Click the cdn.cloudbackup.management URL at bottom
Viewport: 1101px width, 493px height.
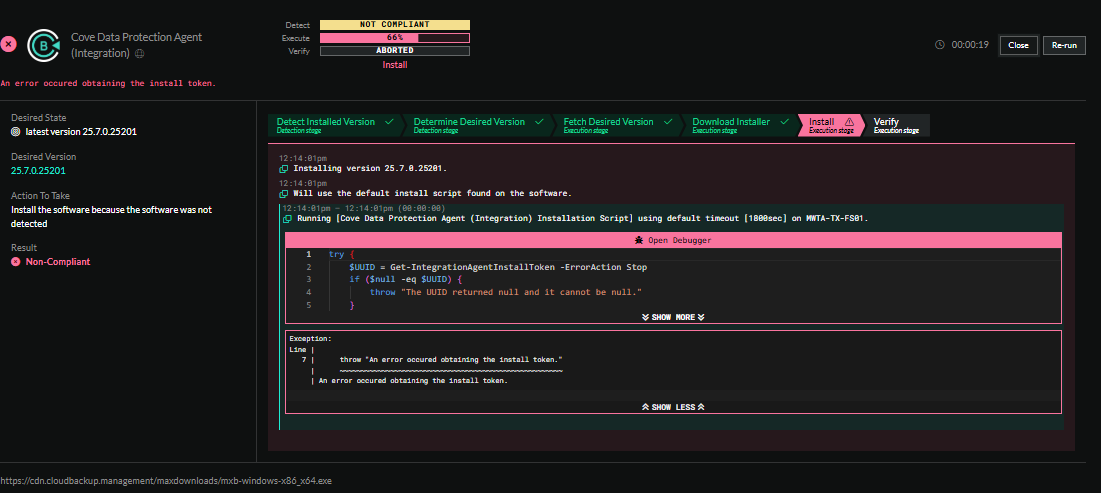[x=166, y=481]
